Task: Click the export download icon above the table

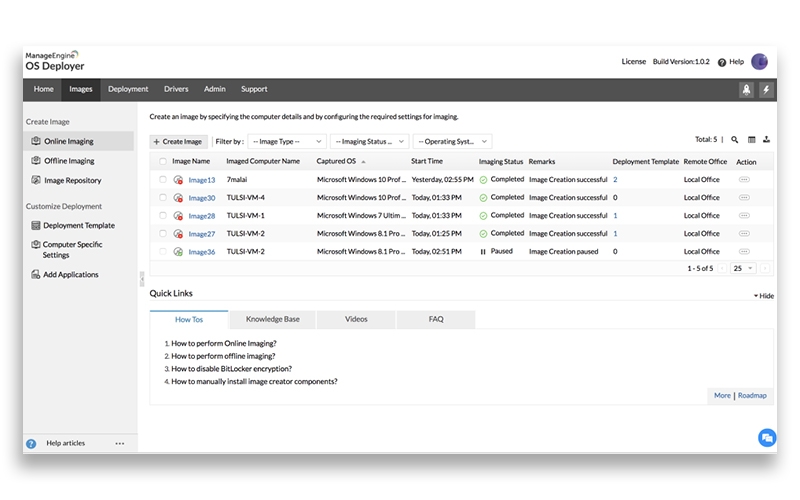Action: pos(767,140)
